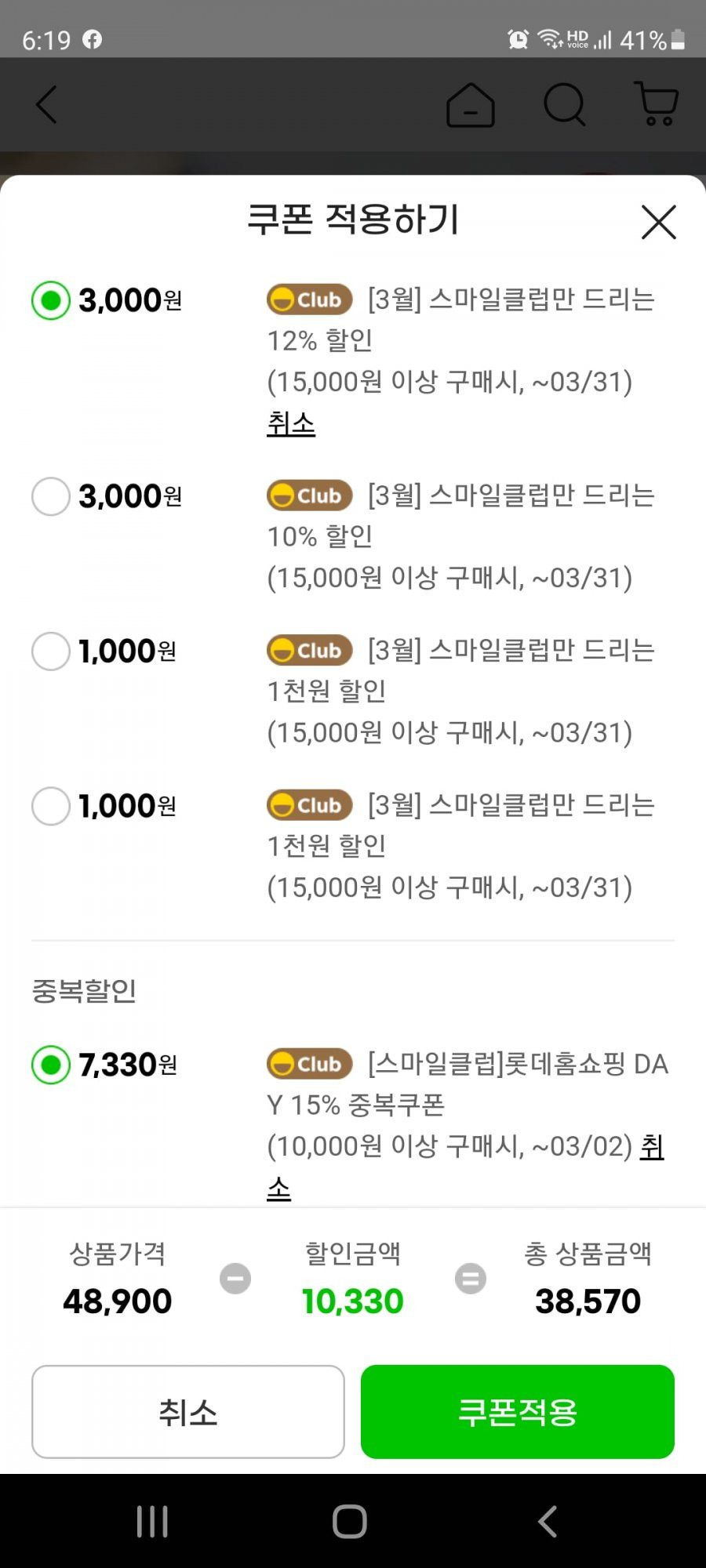Image resolution: width=706 pixels, height=1568 pixels.
Task: Tap Android back navigation arrow
Action: click(x=548, y=1522)
